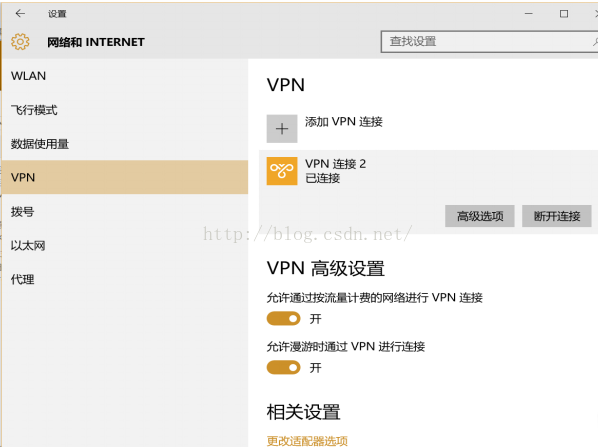
Task: Focus the 查找设置 search box
Action: click(x=489, y=42)
